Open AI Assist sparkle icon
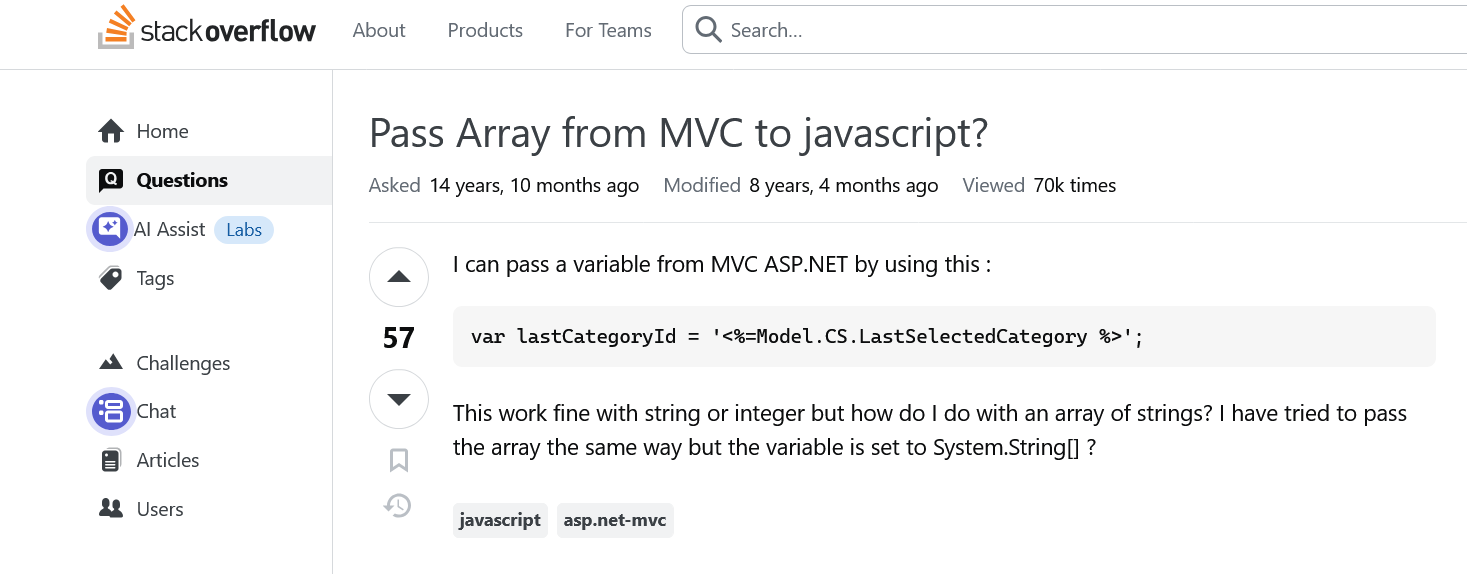The height and width of the screenshot is (574, 1467). click(110, 229)
